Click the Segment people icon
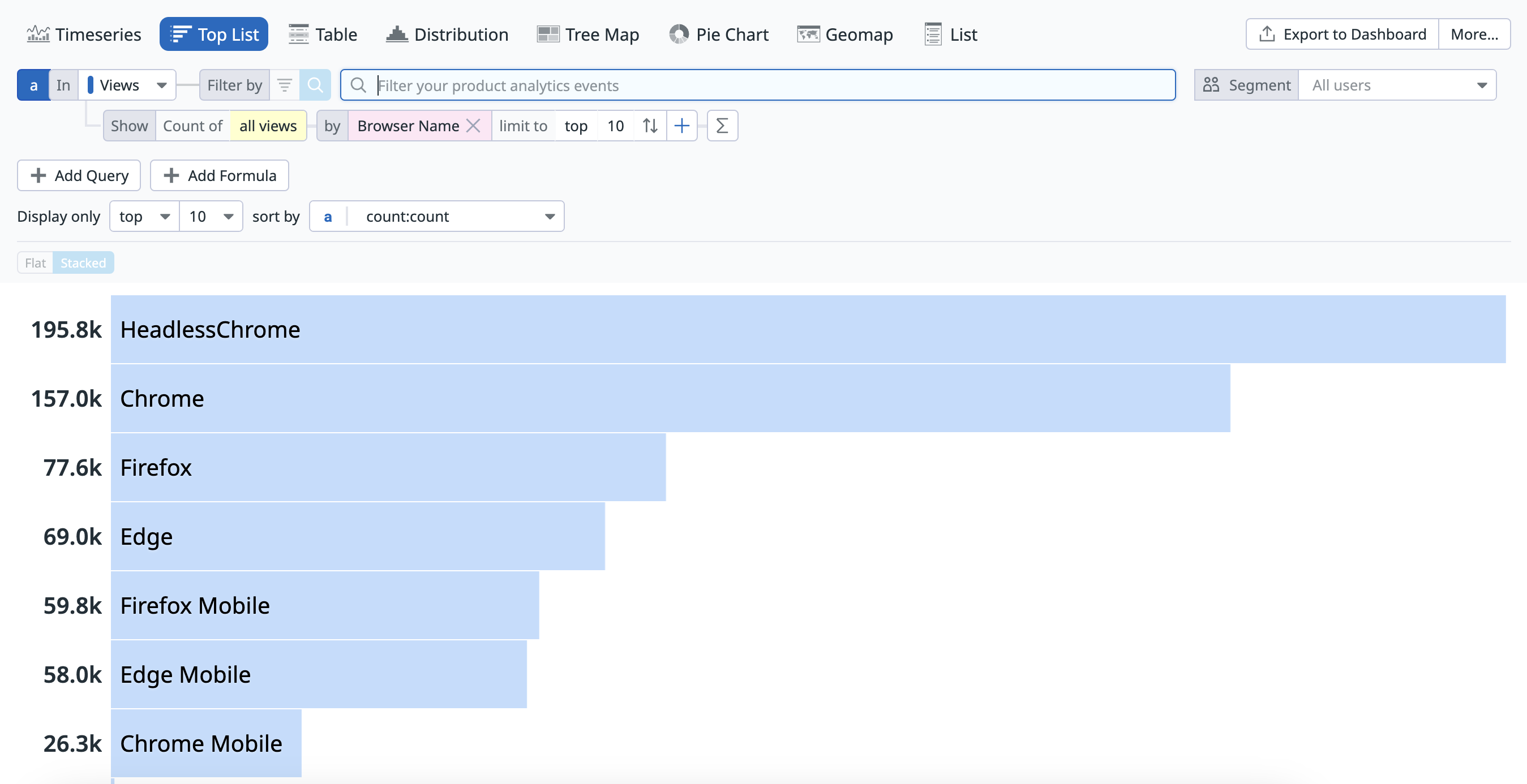 coord(1211,85)
